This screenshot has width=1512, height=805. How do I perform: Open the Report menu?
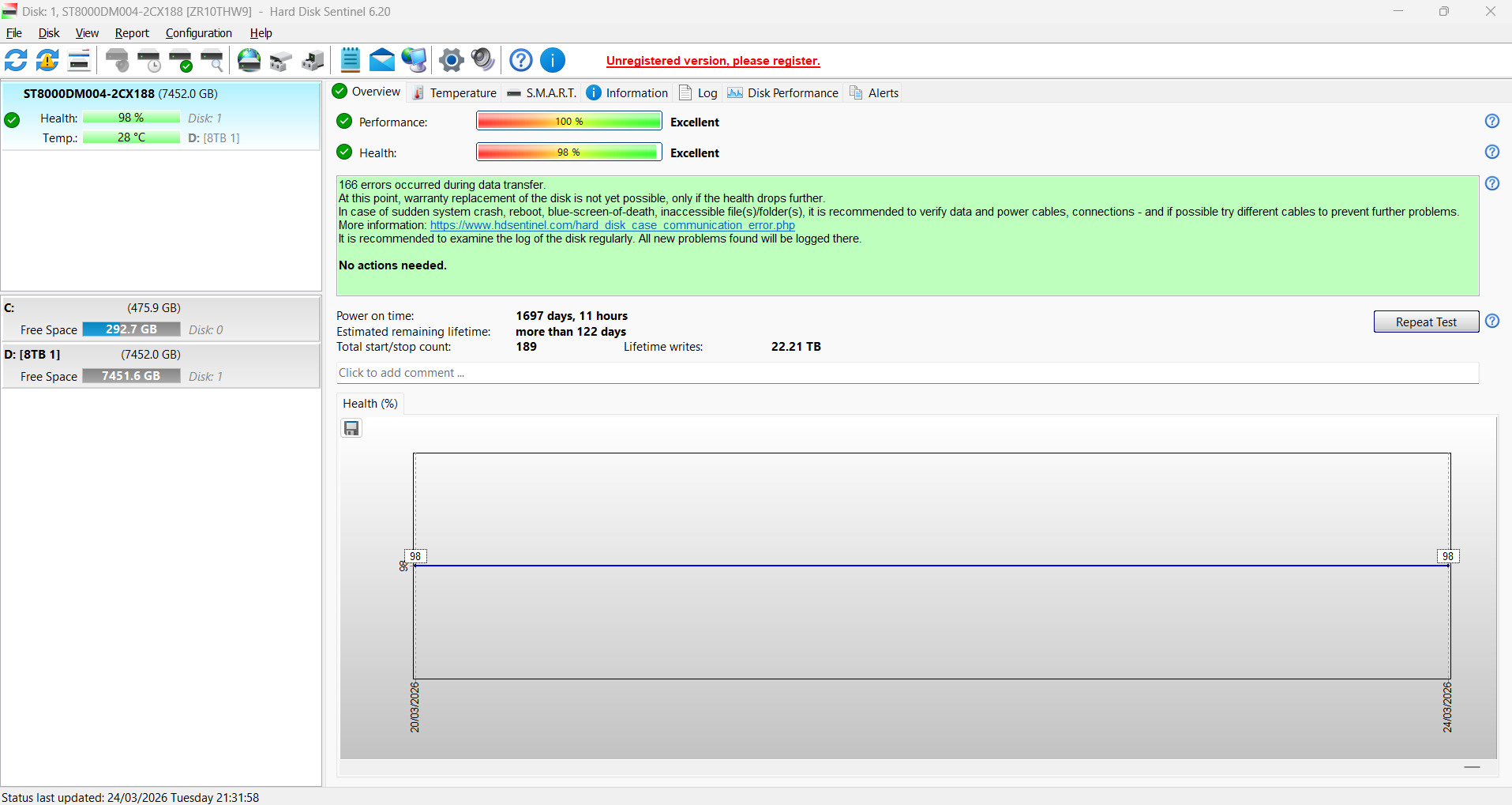pyautogui.click(x=132, y=33)
